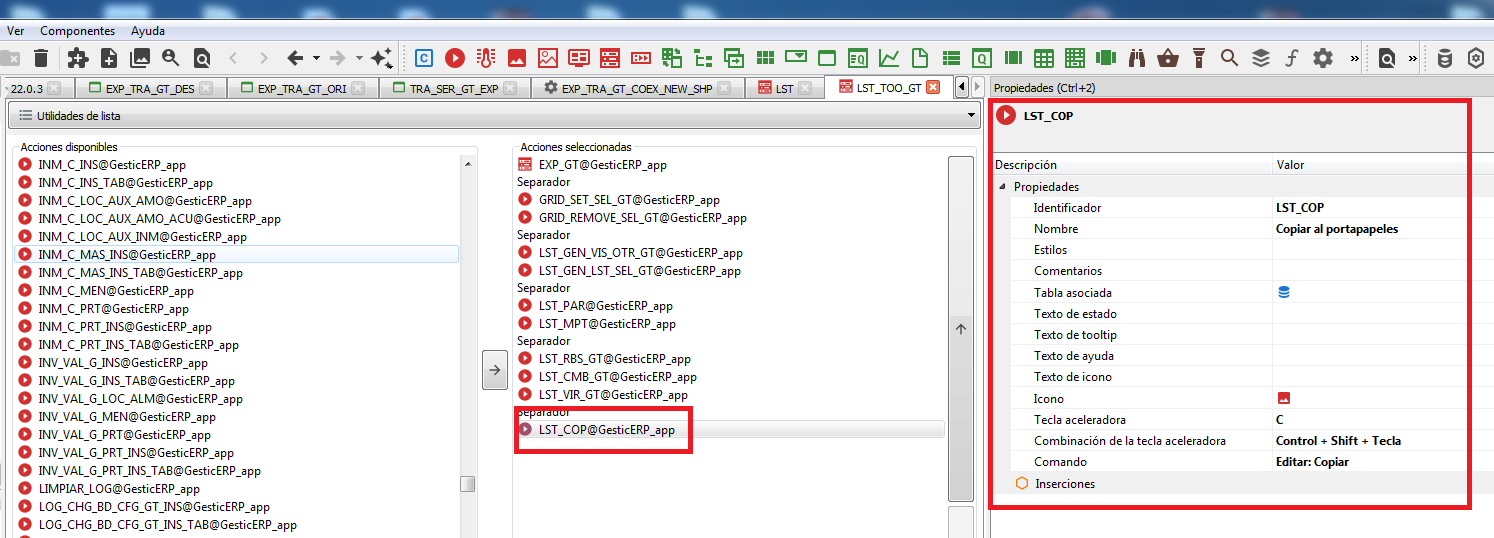Click the gear settings icon in toolbar
1494x538 pixels.
tap(1323, 58)
